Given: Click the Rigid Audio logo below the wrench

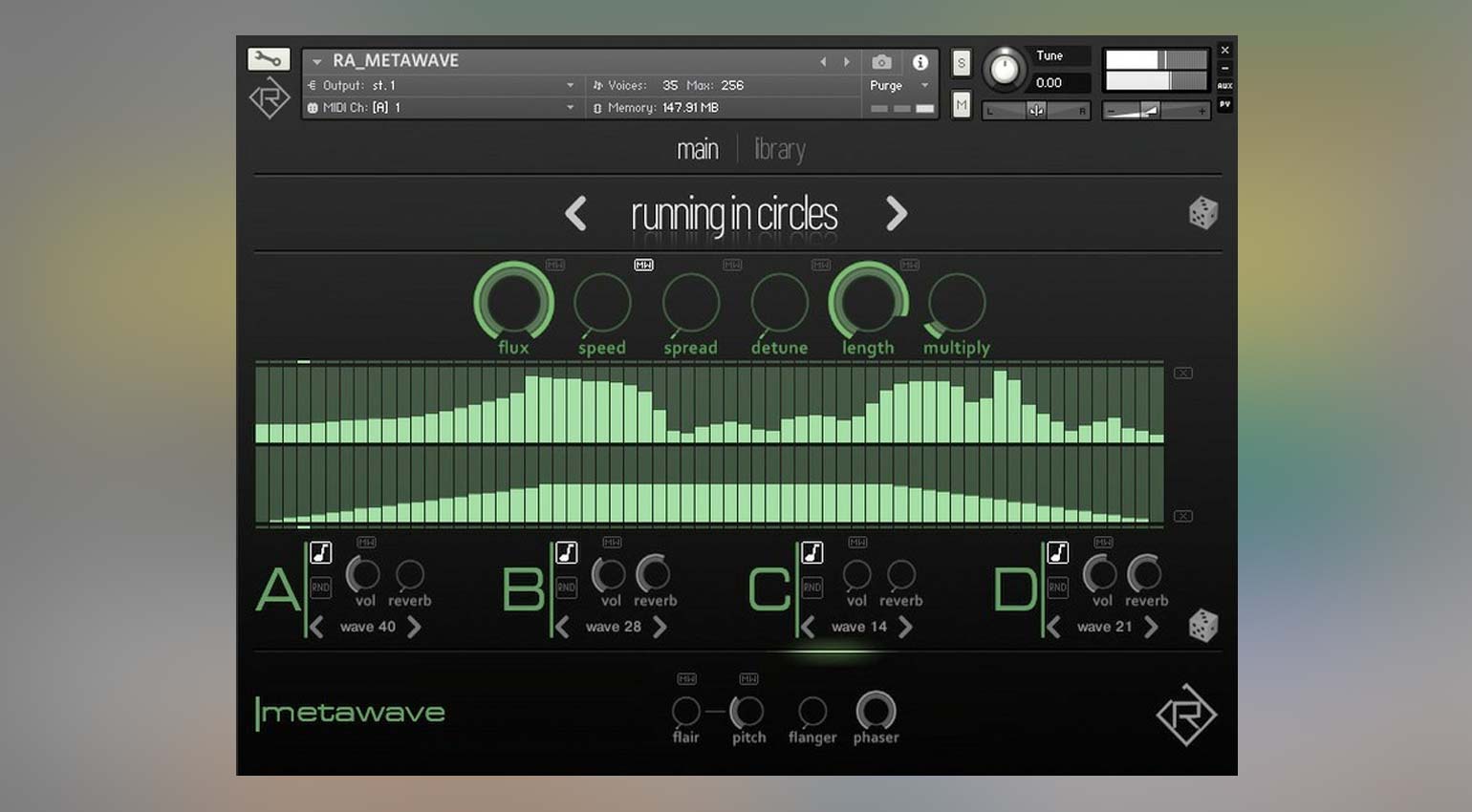Looking at the screenshot, I should 270,97.
